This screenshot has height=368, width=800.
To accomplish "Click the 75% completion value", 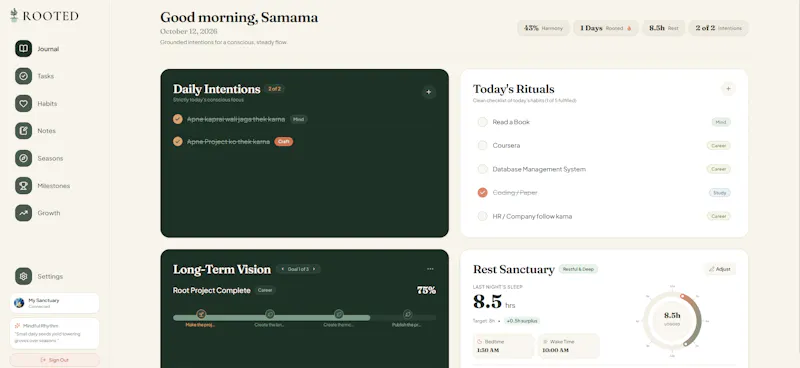I will click(426, 290).
